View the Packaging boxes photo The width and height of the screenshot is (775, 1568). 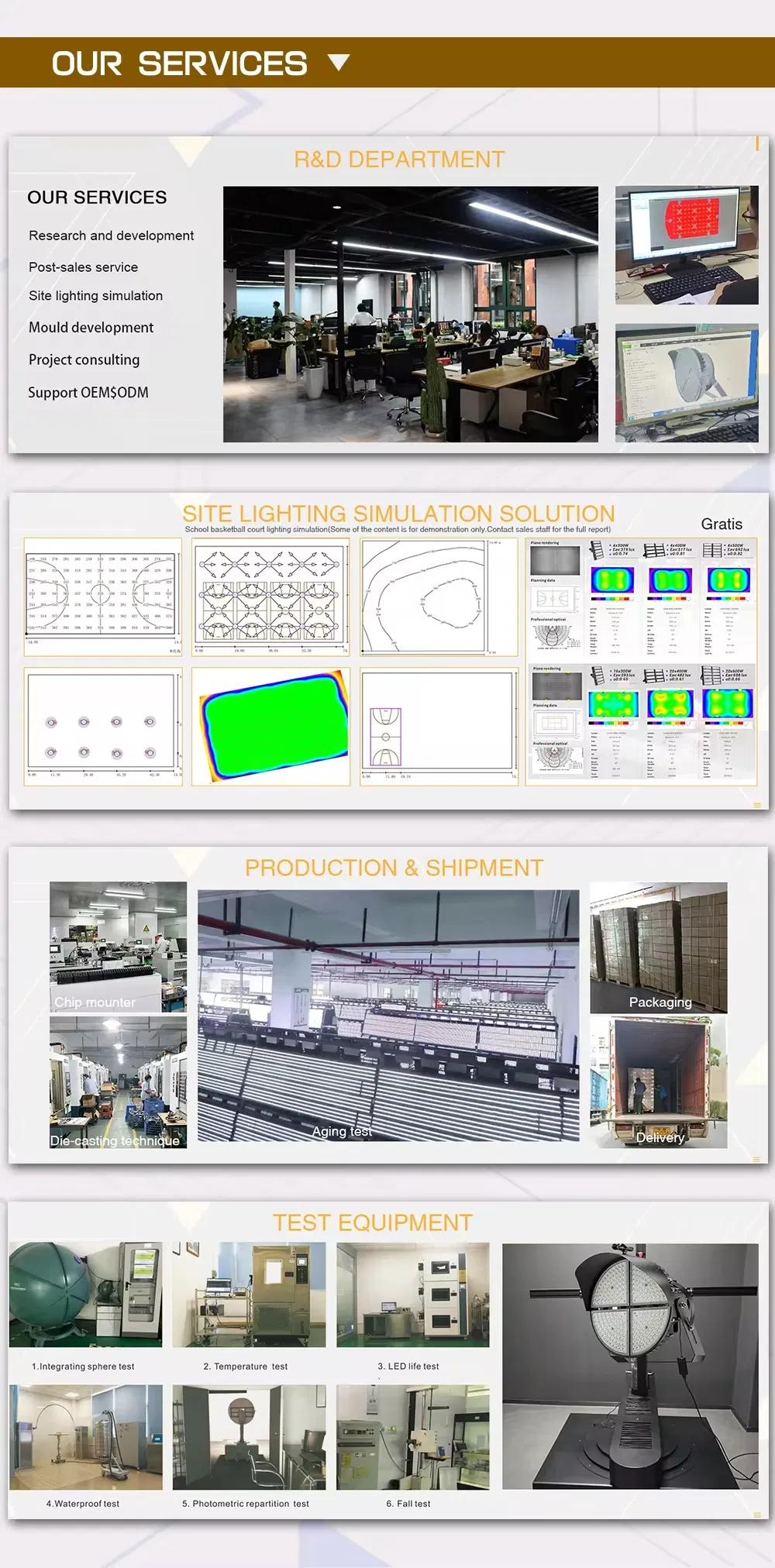click(x=658, y=947)
